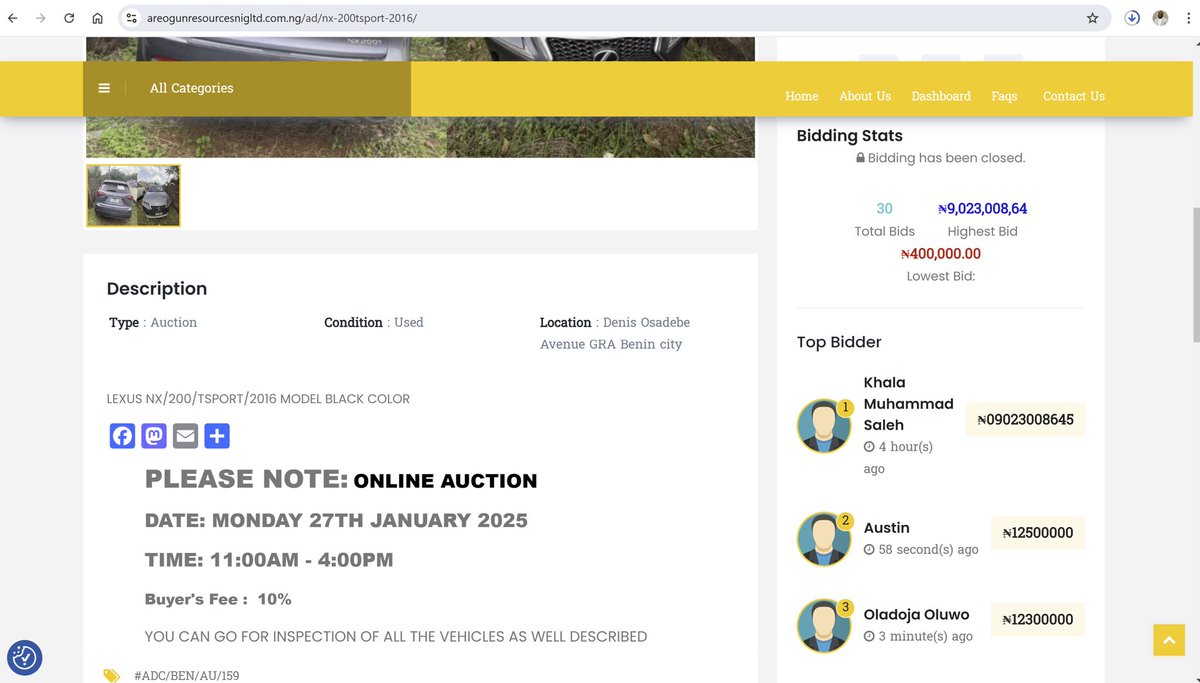Open the About Us menu item
Image resolution: width=1200 pixels, height=683 pixels.
coord(865,96)
